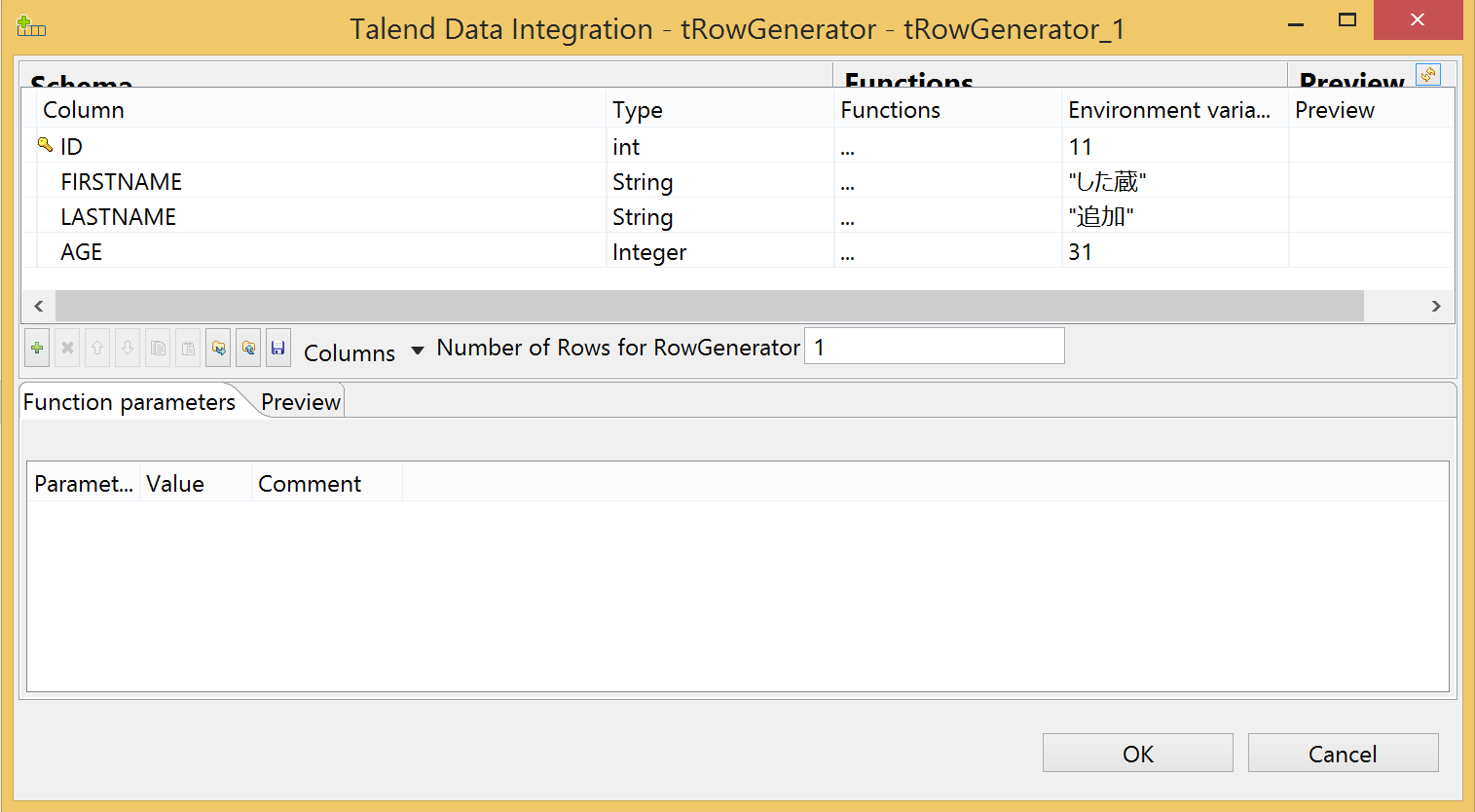Import a schema from file
Image resolution: width=1475 pixels, height=812 pixels.
point(218,348)
